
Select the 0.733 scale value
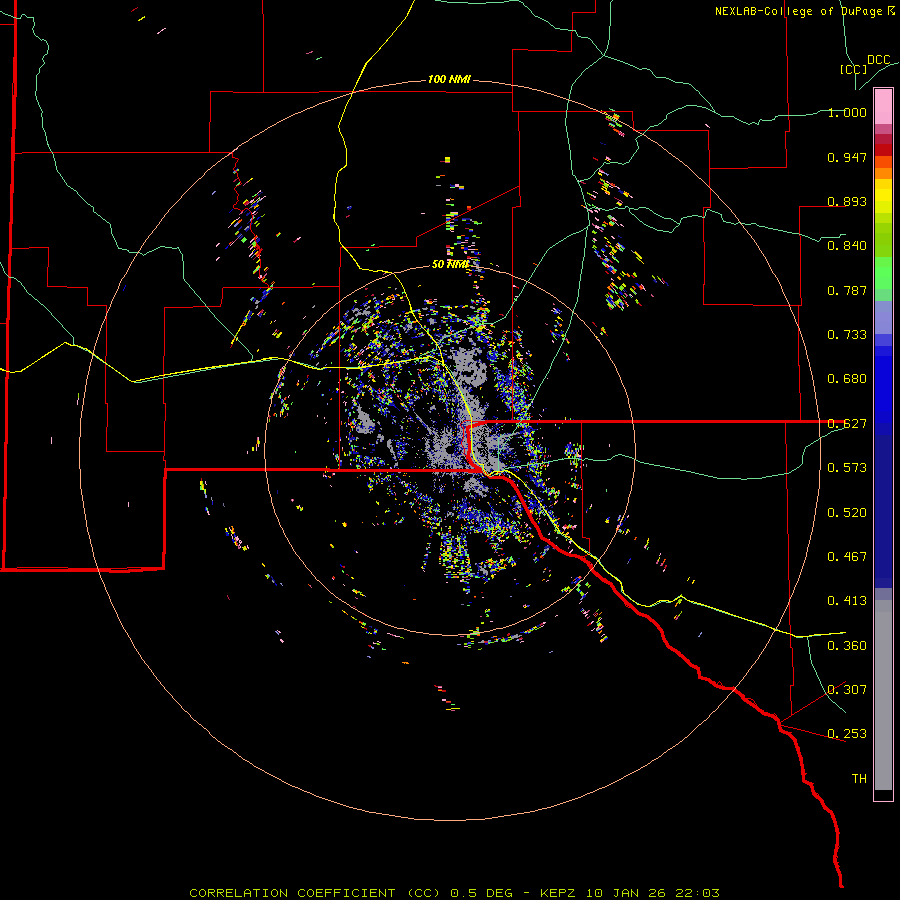coord(847,335)
